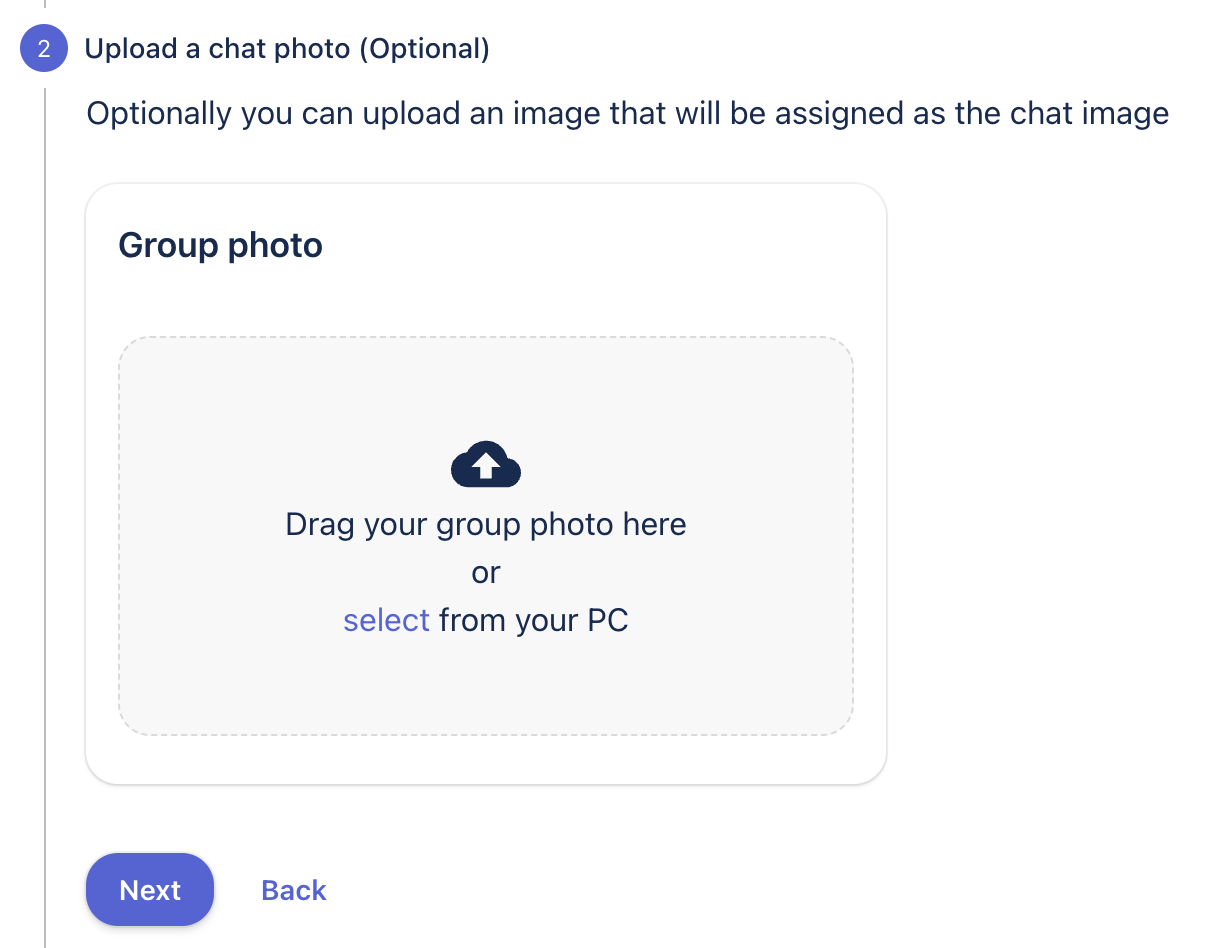
Task: Click the "Group photo" card heading
Action: click(x=220, y=245)
